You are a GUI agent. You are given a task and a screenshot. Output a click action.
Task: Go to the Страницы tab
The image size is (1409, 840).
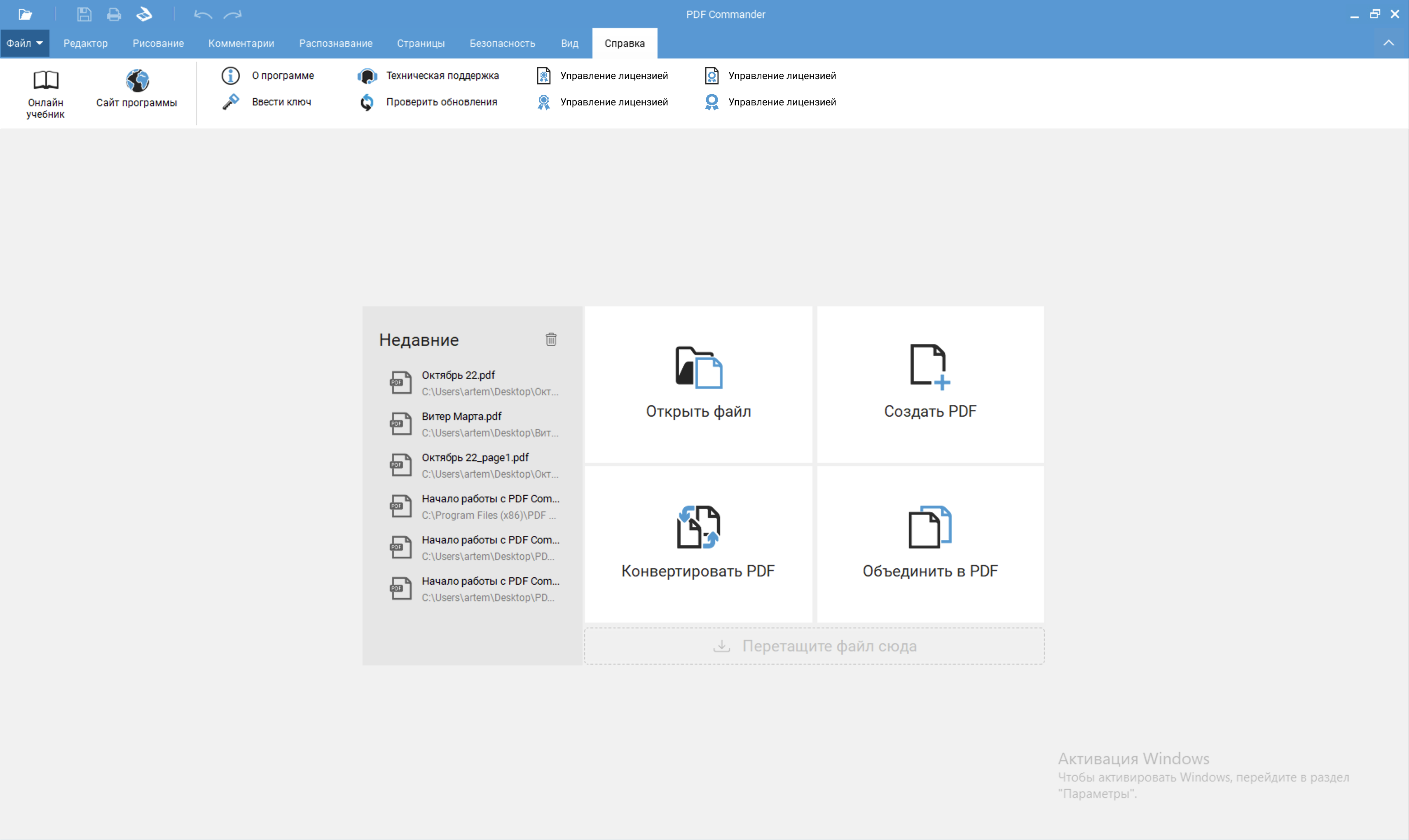click(x=421, y=43)
